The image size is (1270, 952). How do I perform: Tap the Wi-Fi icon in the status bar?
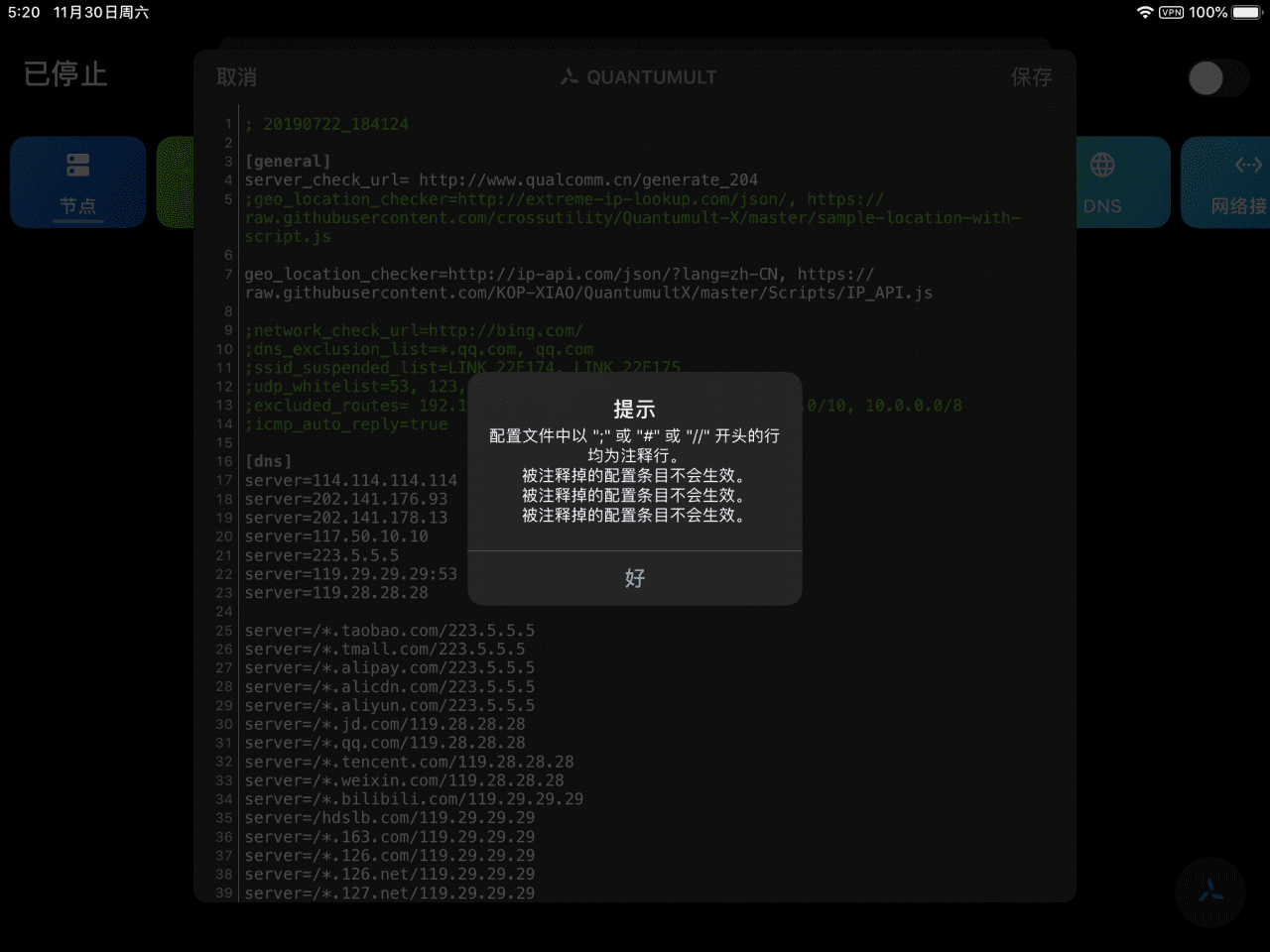1144,13
